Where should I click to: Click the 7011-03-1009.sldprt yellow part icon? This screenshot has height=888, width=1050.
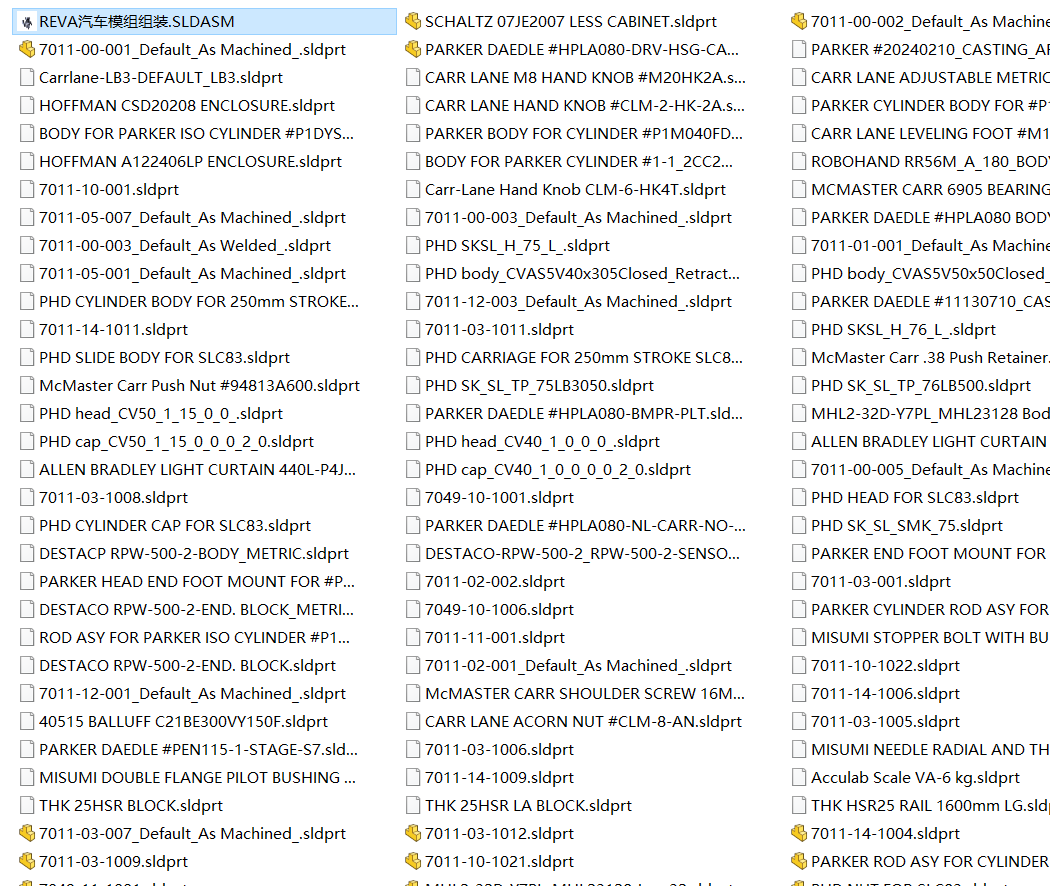27,862
